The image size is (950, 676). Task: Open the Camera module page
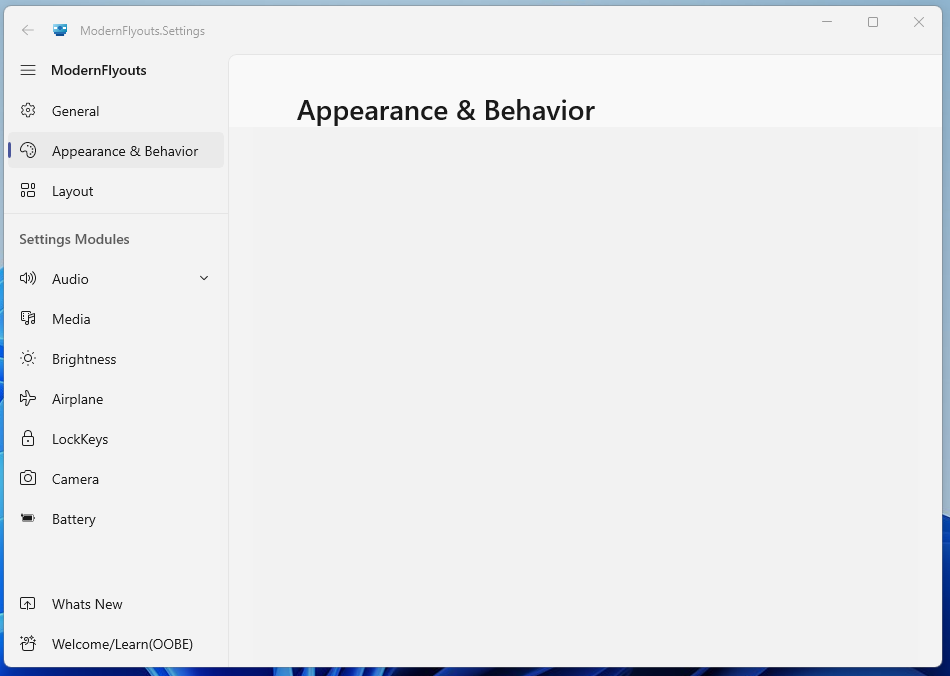(116, 479)
